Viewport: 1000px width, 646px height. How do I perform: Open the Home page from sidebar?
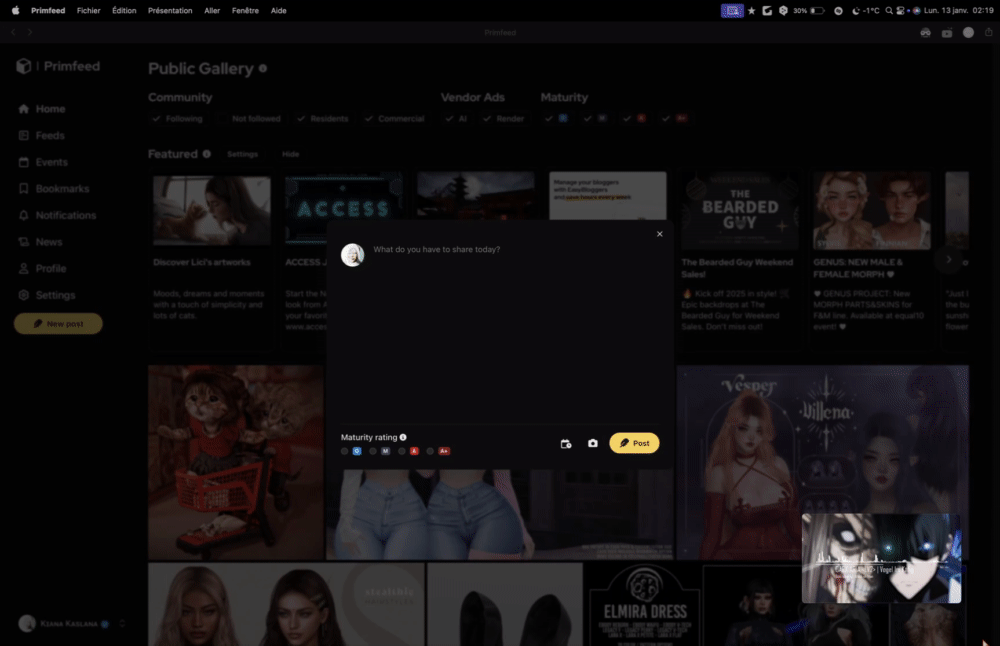click(42, 109)
